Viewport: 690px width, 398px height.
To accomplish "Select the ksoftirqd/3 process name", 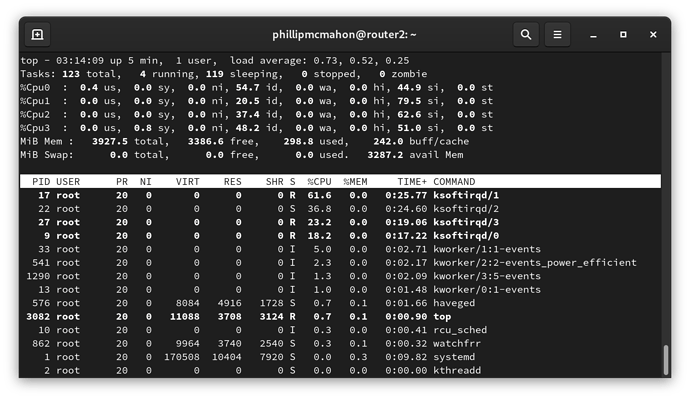I will point(466,222).
